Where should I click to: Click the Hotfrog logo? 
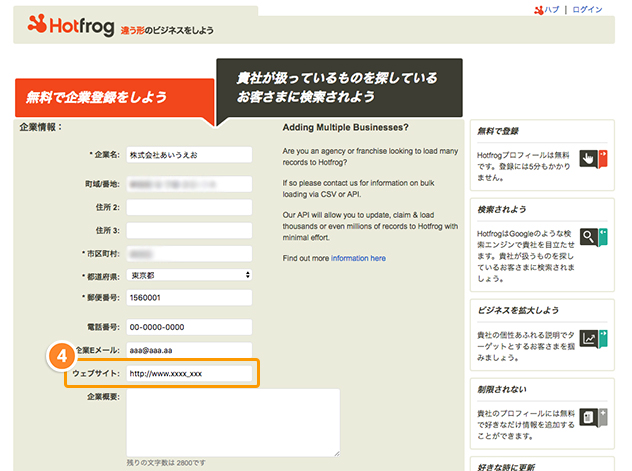(71, 25)
